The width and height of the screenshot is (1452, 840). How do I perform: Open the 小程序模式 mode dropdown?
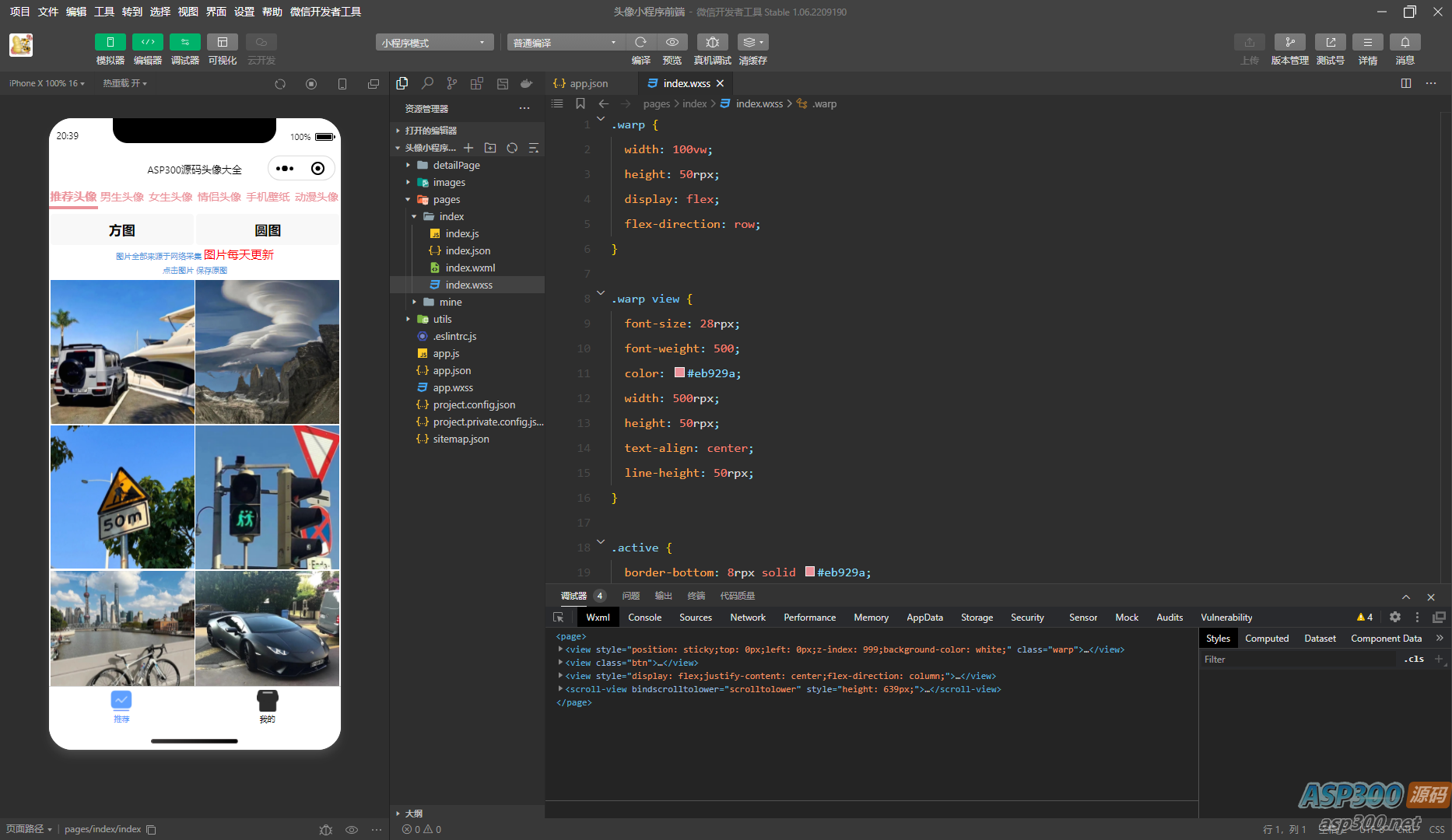(x=434, y=43)
